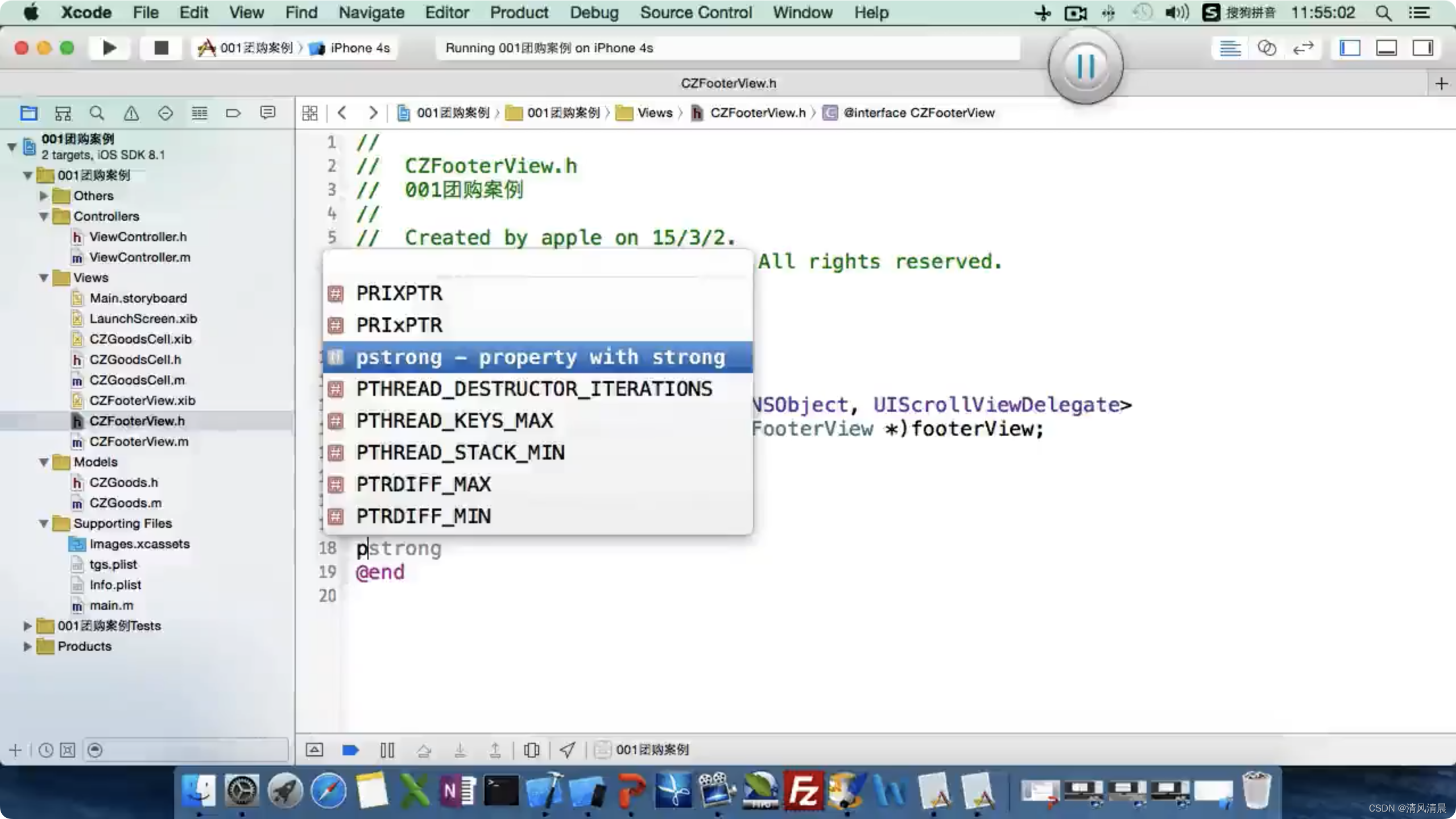Screen dimensions: 1456x819
Task: Open the Debug menu in menu bar
Action: pos(592,12)
